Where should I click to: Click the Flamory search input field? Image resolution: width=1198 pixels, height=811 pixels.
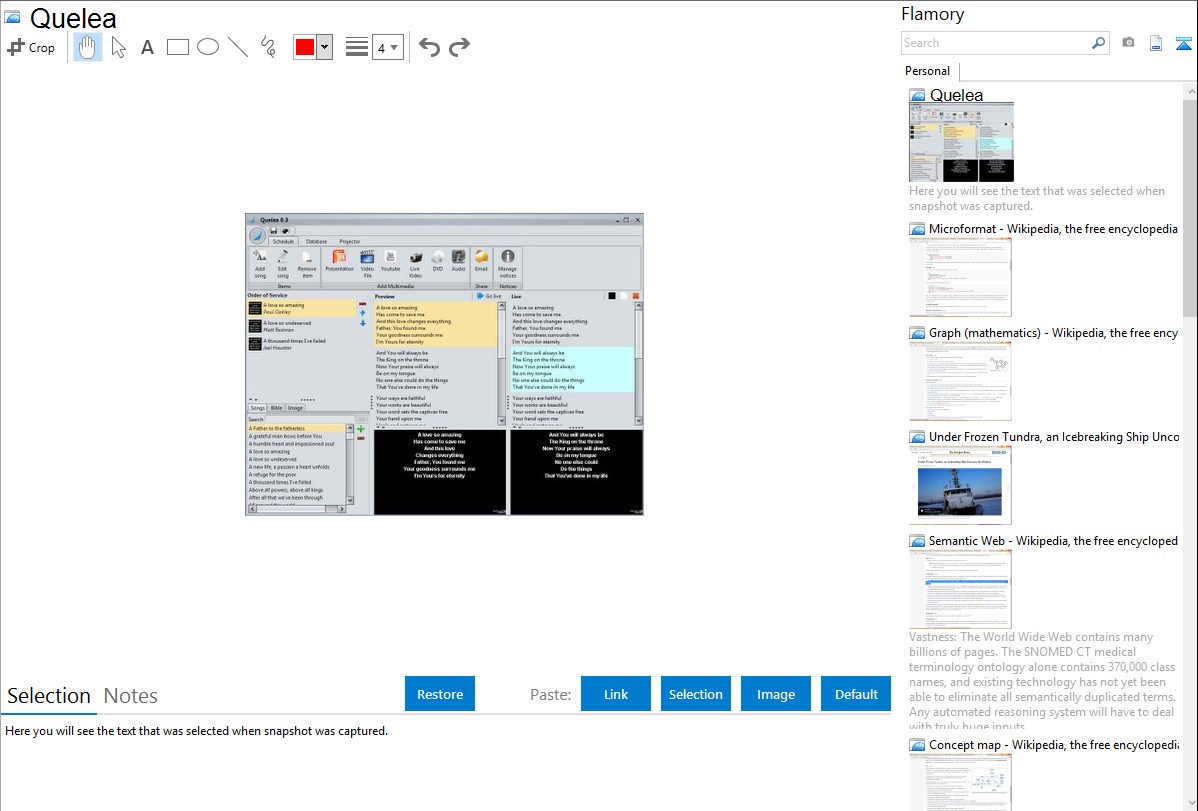[996, 43]
